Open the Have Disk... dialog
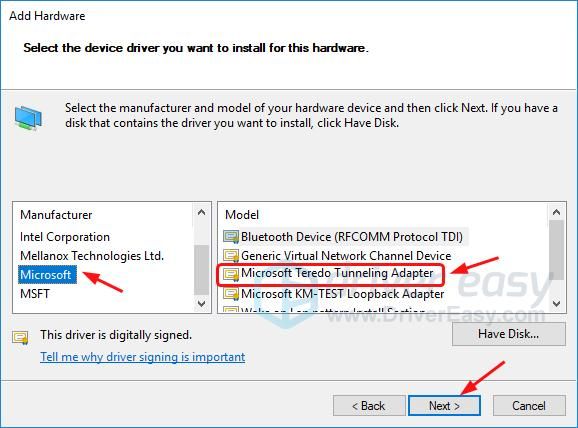The height and width of the screenshot is (428, 578). 509,334
